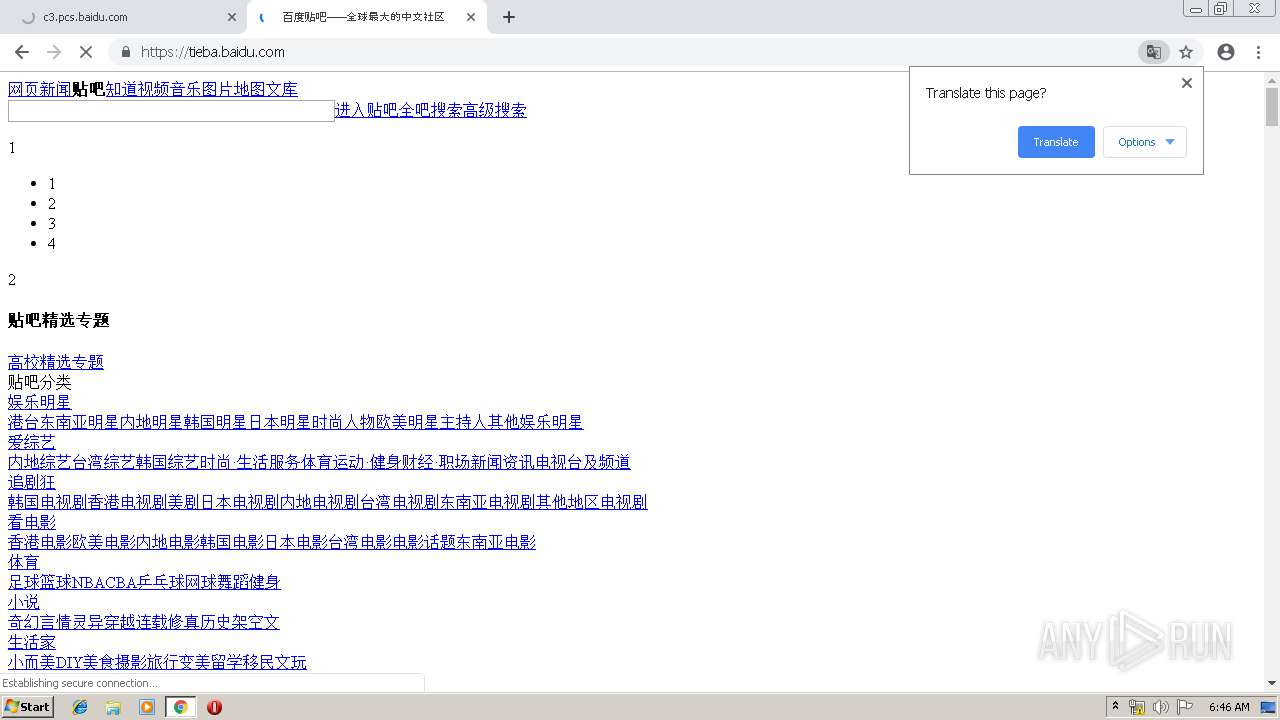Open the Windows Start menu

tap(28, 707)
